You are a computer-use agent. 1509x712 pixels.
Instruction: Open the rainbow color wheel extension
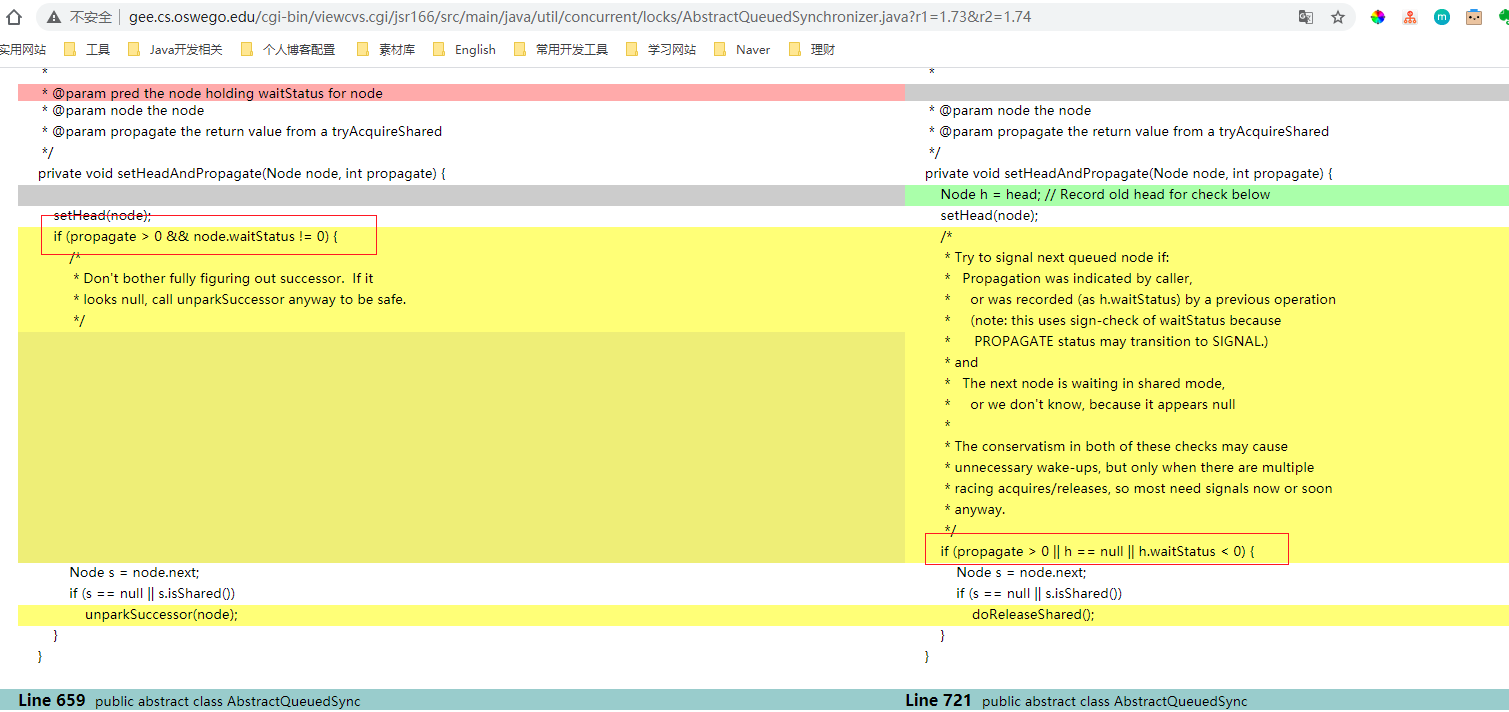(x=1378, y=17)
